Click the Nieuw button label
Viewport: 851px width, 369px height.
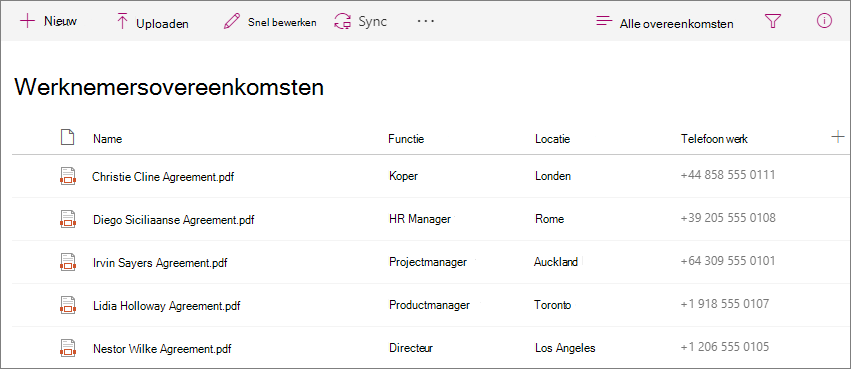(60, 22)
